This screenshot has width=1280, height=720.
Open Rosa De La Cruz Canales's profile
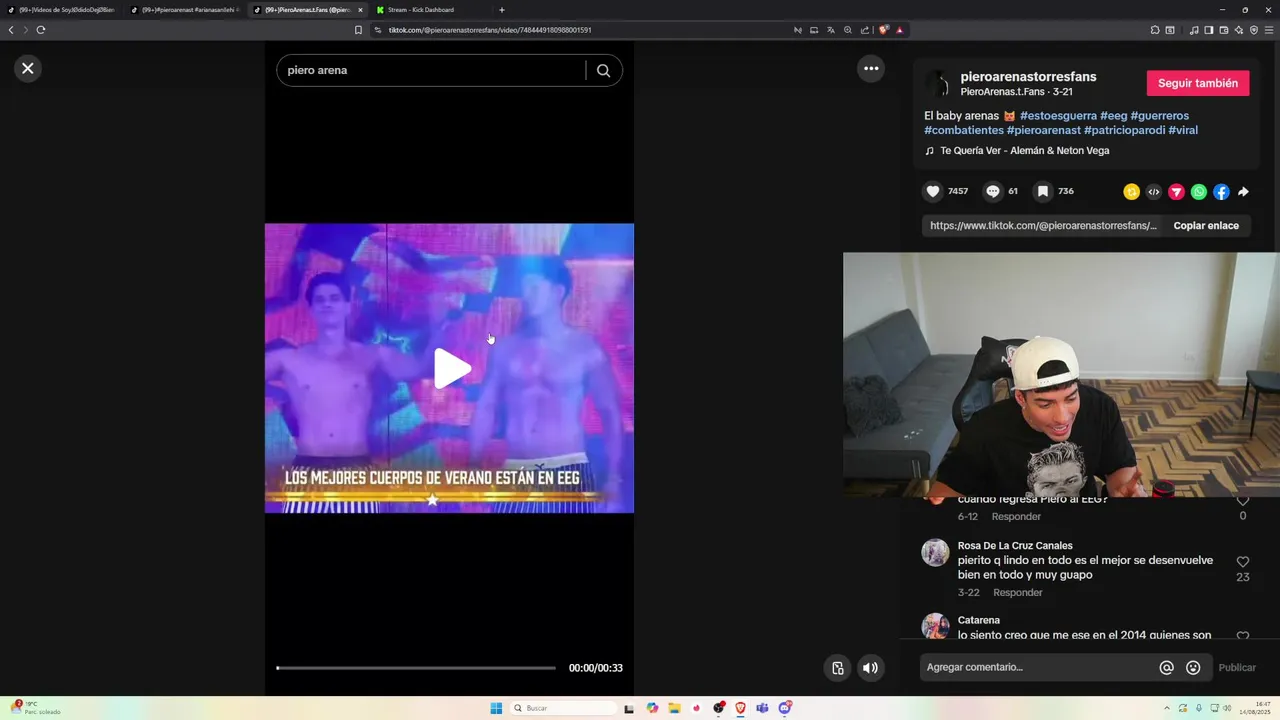click(1015, 546)
